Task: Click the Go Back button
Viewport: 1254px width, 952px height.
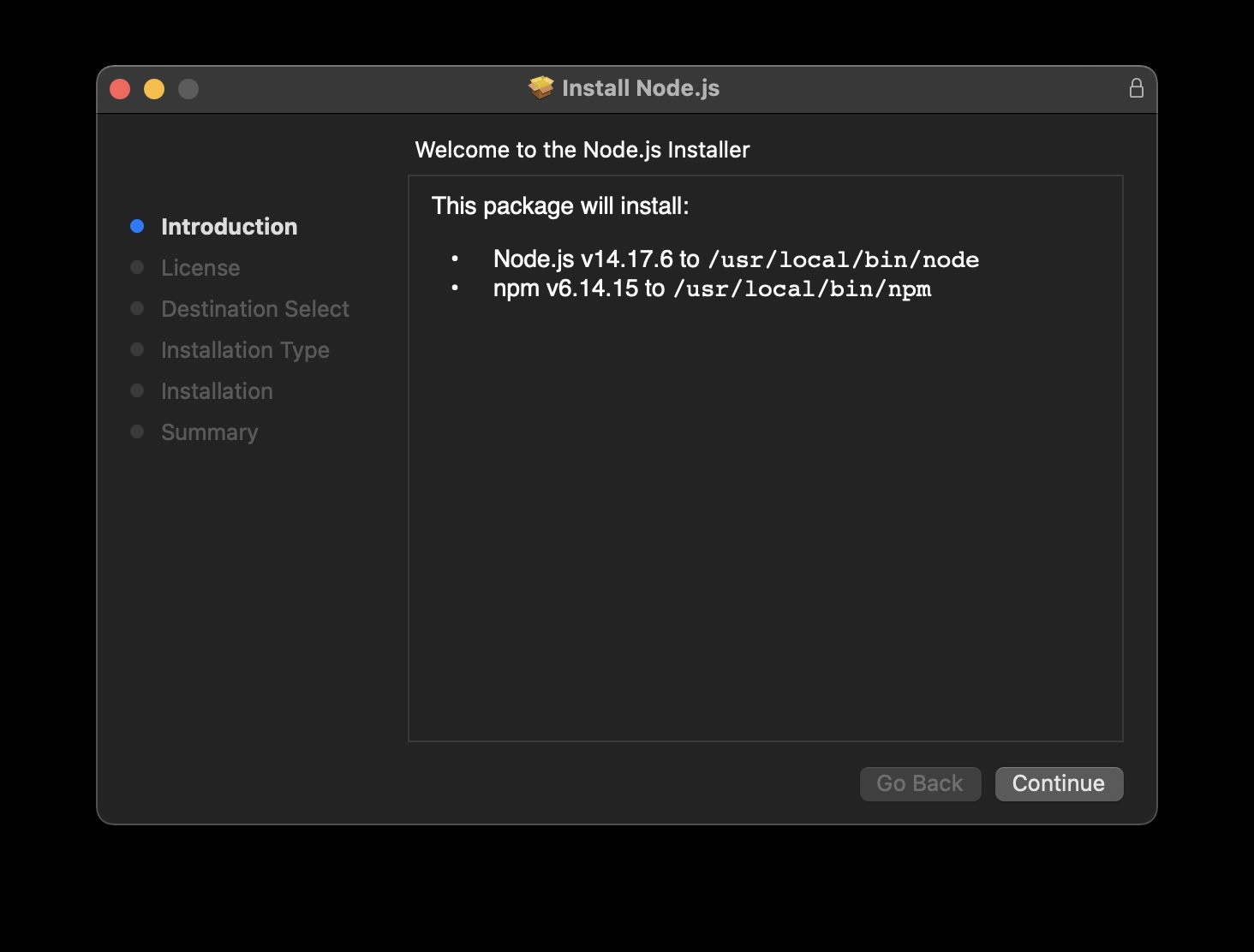Action: pyautogui.click(x=920, y=783)
